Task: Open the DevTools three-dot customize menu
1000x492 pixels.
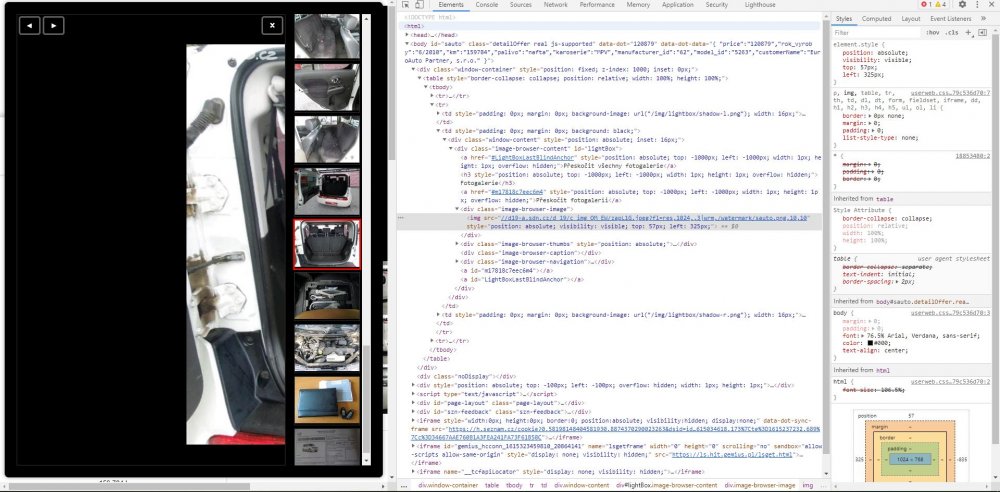Action: coord(977,4)
